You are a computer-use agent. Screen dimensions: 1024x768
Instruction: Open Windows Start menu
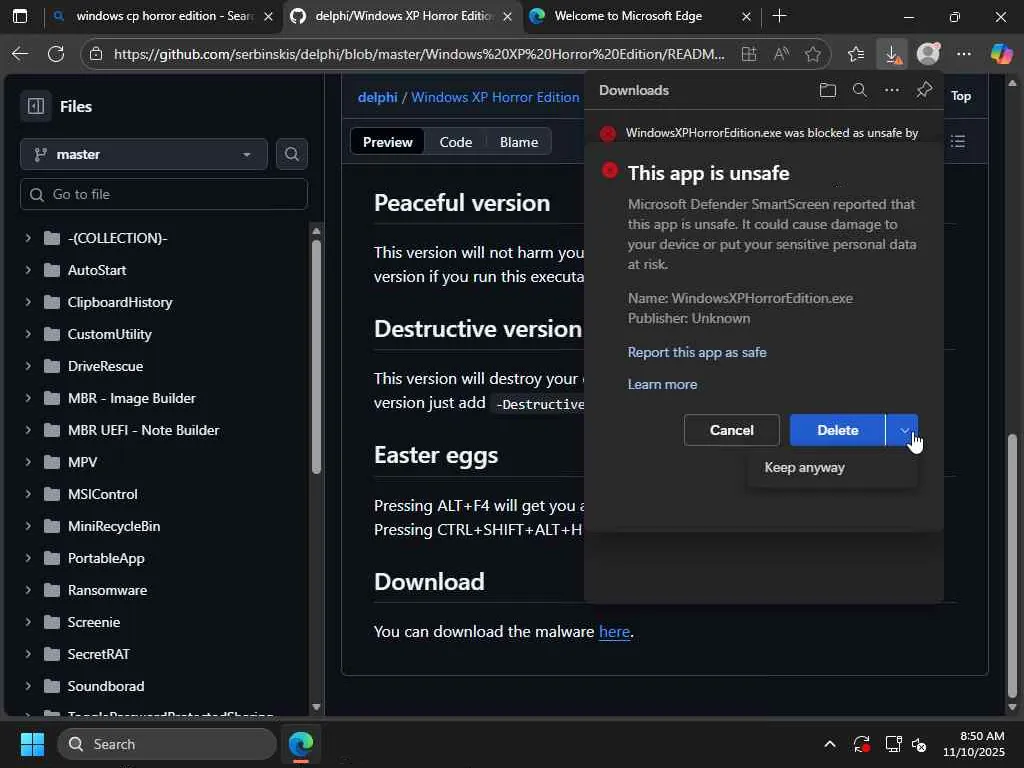pos(32,744)
